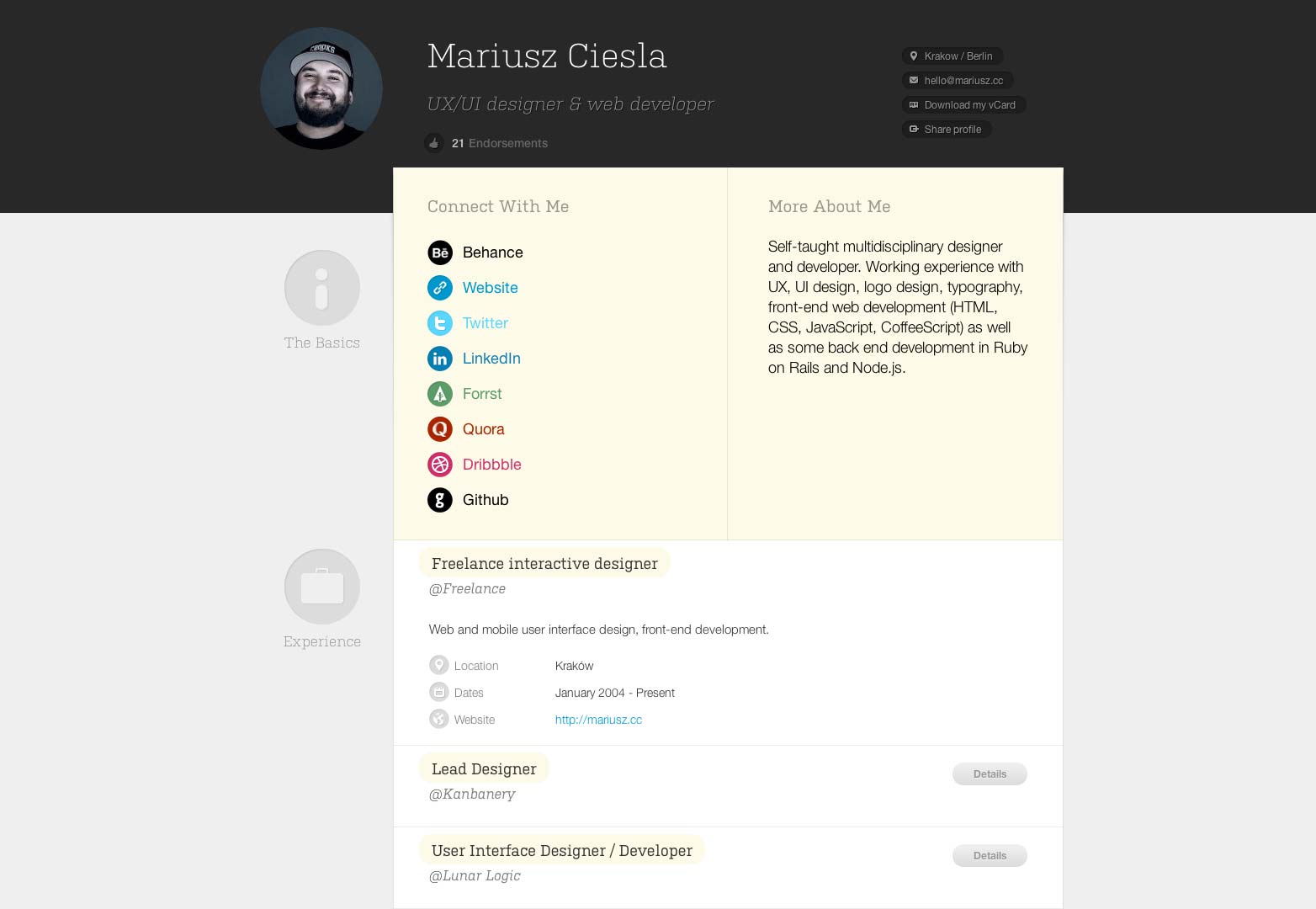Click the Website link icon
Viewport: 1316px width, 909px height.
[x=440, y=288]
